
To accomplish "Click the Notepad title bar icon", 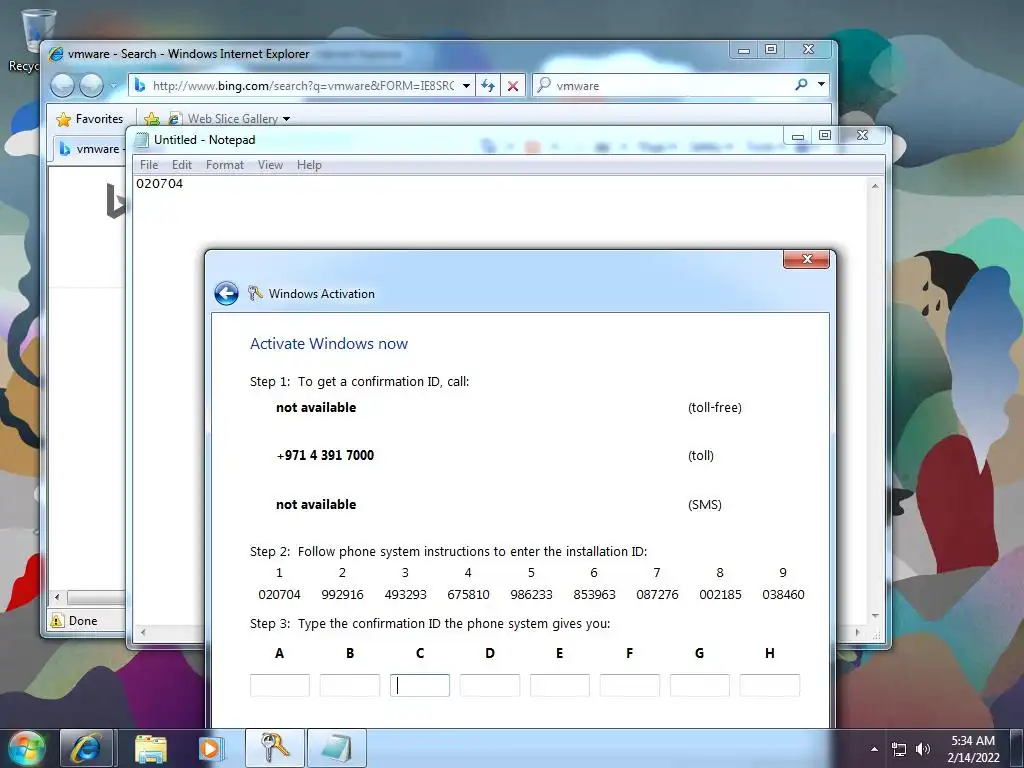I will coord(142,140).
